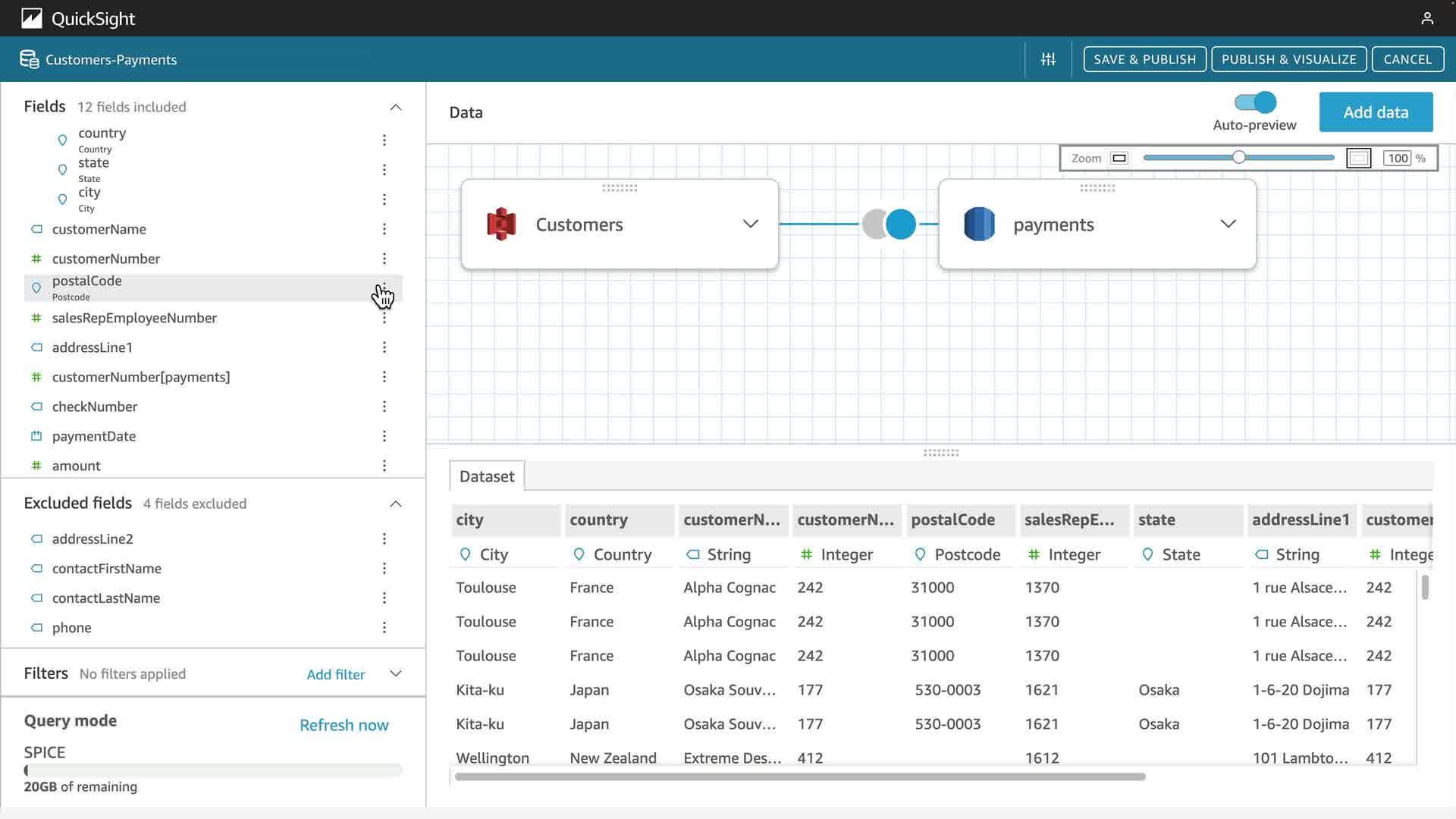Click the fit-to-view zoom icon
Viewport: 1456px width, 819px height.
[1358, 158]
